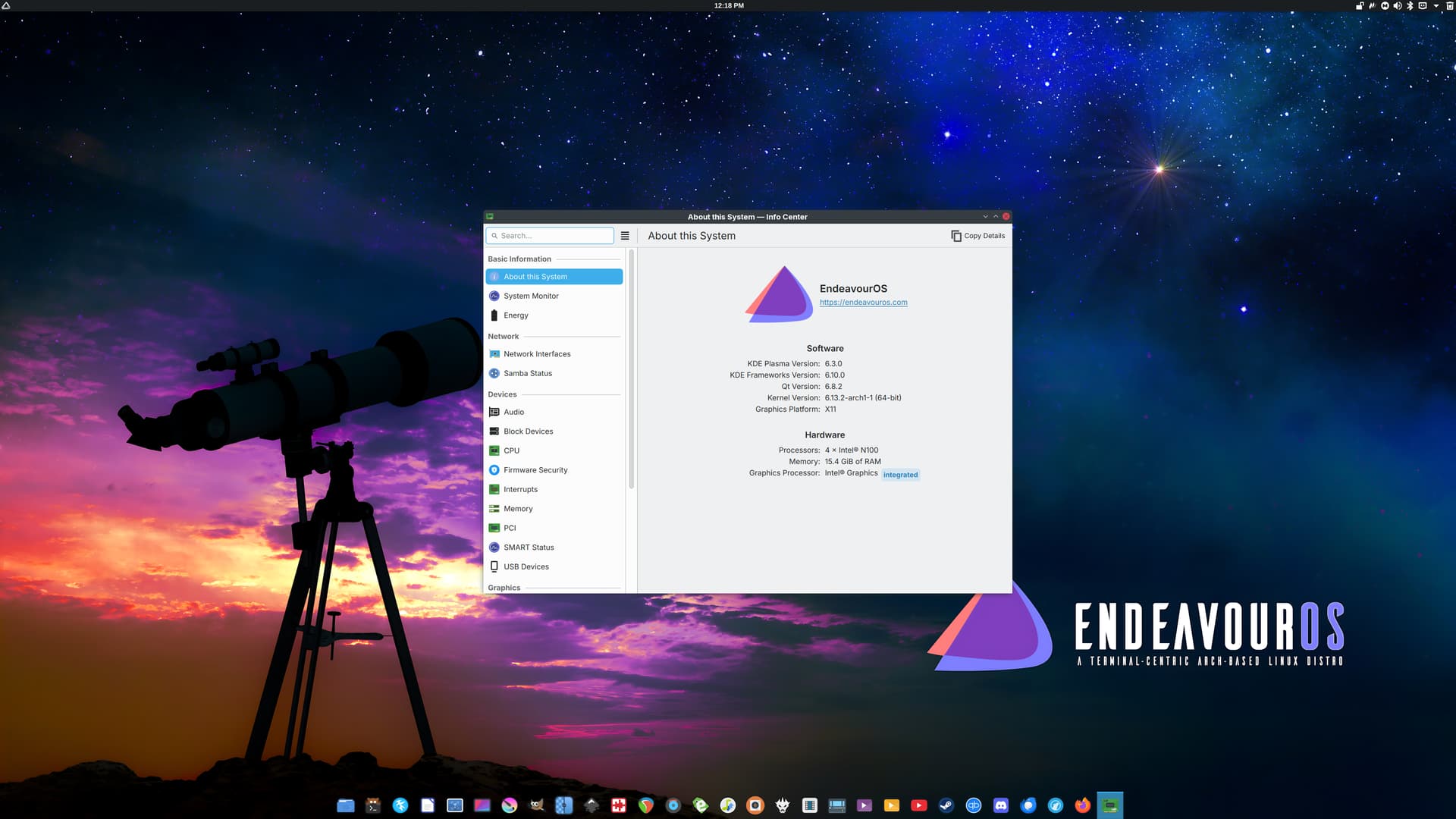The width and height of the screenshot is (1456, 819).
Task: Click the Network Interfaces icon
Action: (494, 354)
